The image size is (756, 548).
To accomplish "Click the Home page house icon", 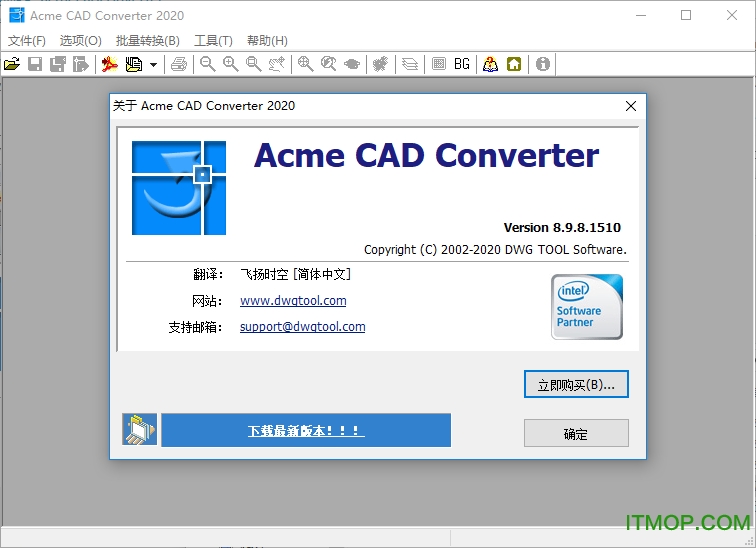I will (514, 64).
